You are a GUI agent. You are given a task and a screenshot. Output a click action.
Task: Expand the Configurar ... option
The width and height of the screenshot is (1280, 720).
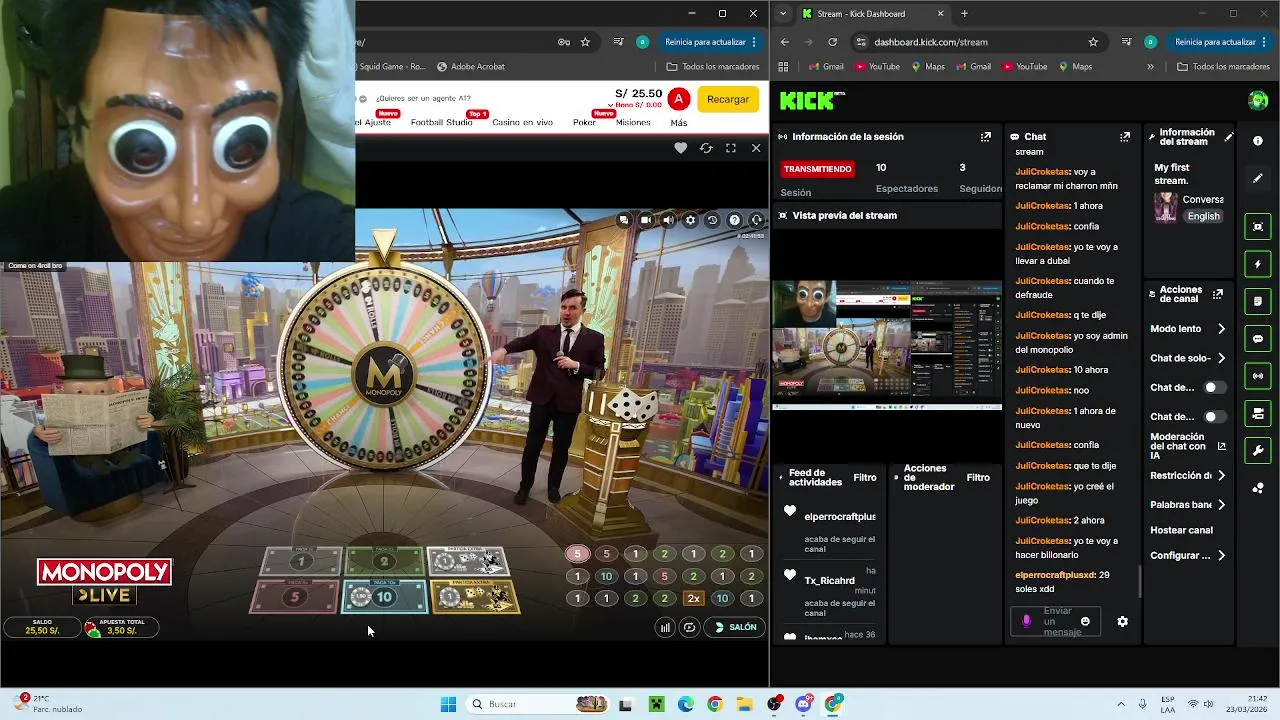pos(1221,556)
